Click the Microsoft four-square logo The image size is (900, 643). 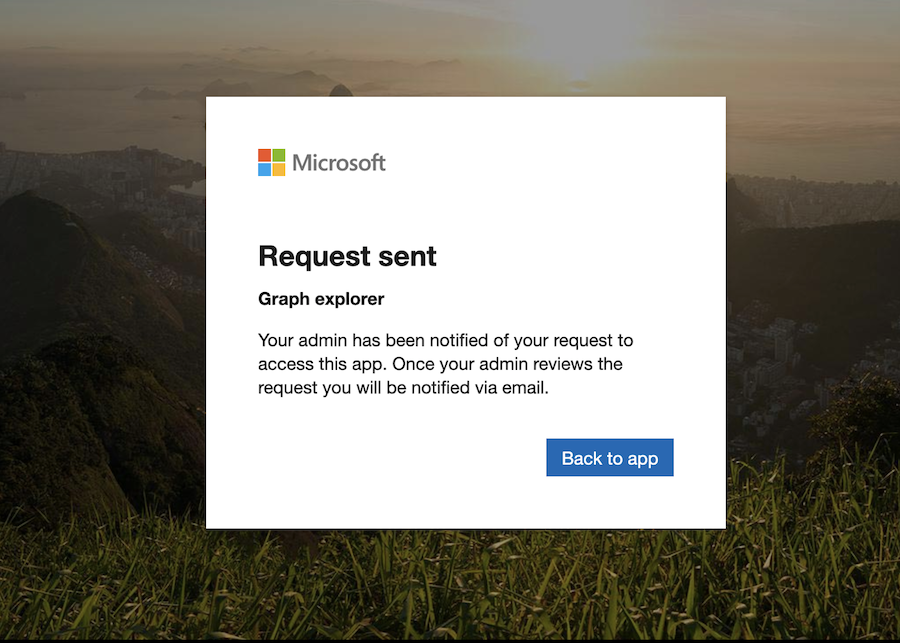pos(271,162)
